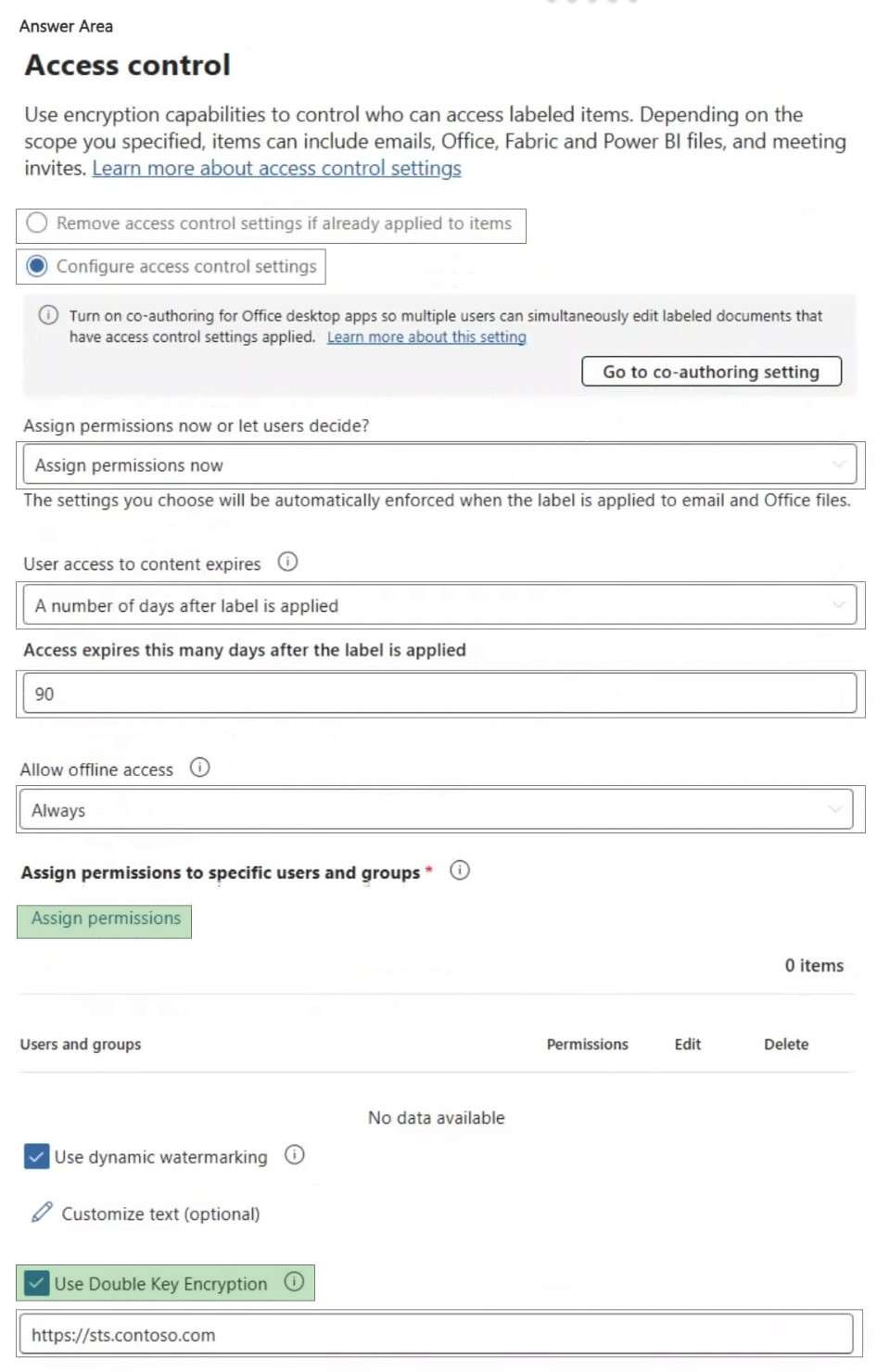Select Configure access control settings radio button
The height and width of the screenshot is (1372, 877).
coord(37,266)
